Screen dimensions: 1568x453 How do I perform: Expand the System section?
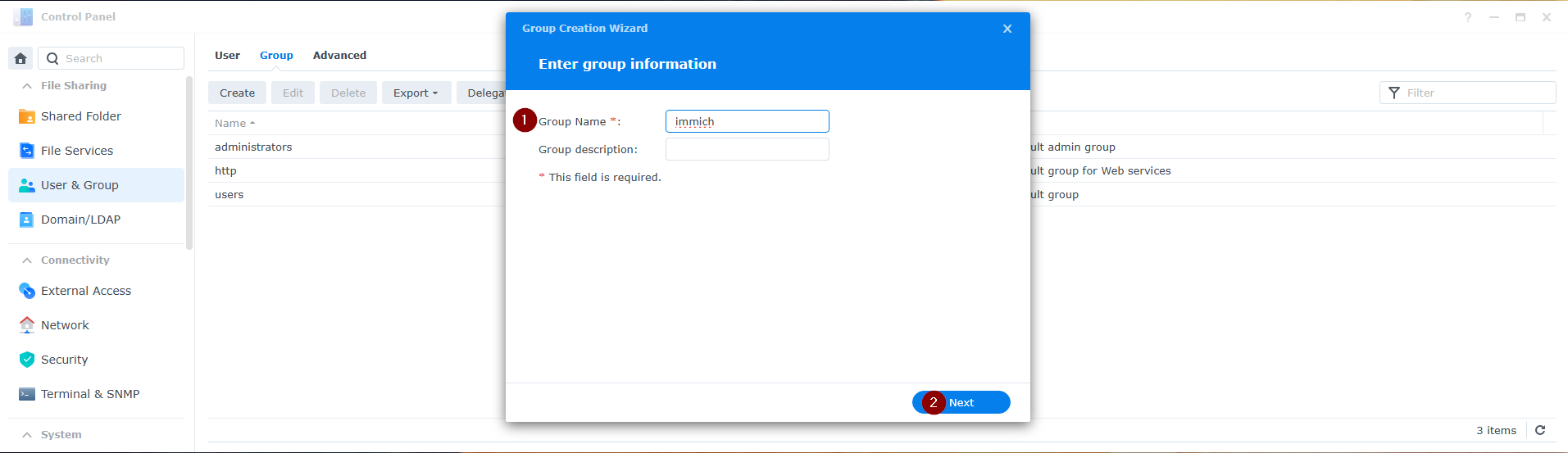click(x=27, y=435)
